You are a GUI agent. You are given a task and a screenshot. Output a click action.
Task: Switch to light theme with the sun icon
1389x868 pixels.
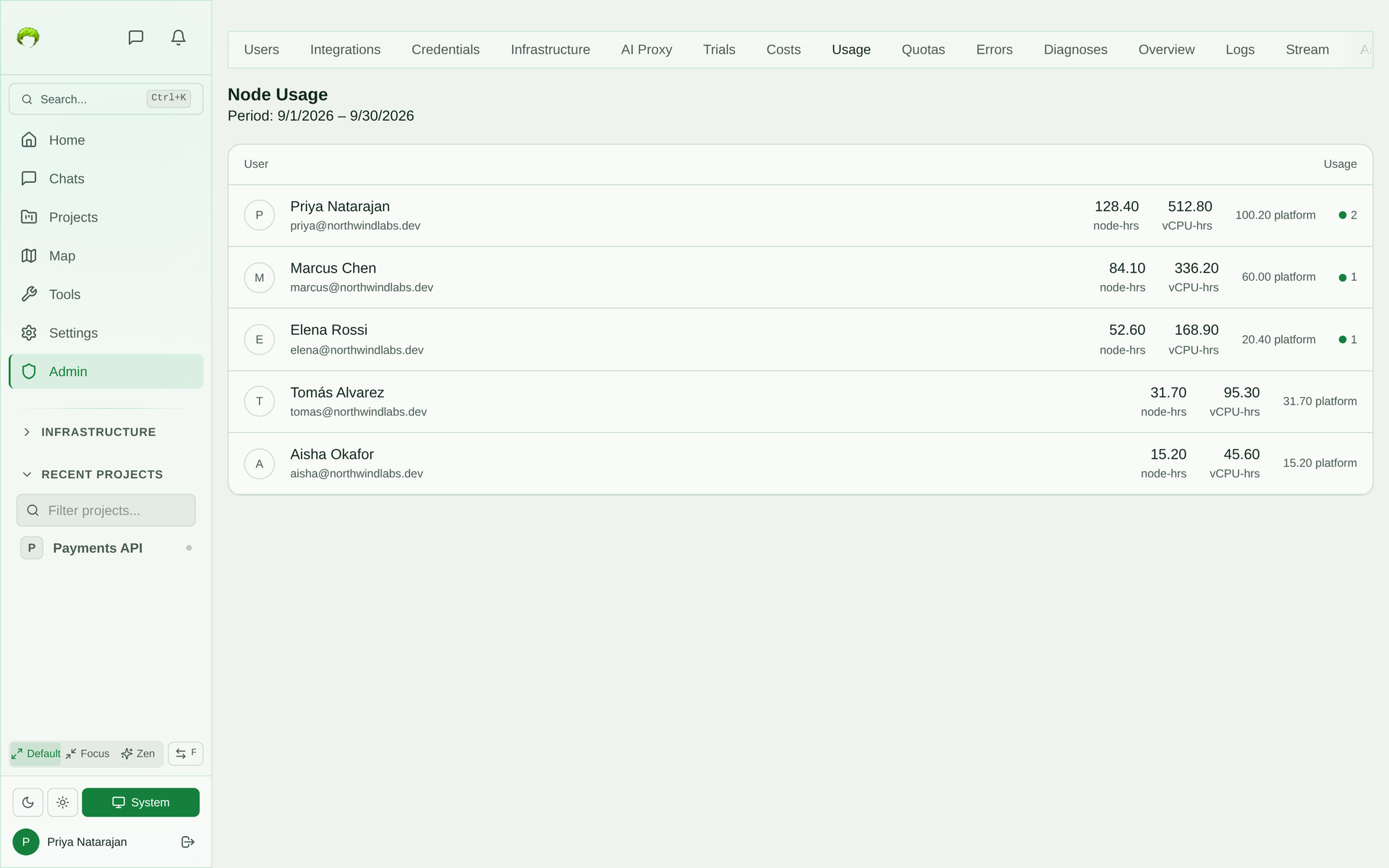(63, 802)
